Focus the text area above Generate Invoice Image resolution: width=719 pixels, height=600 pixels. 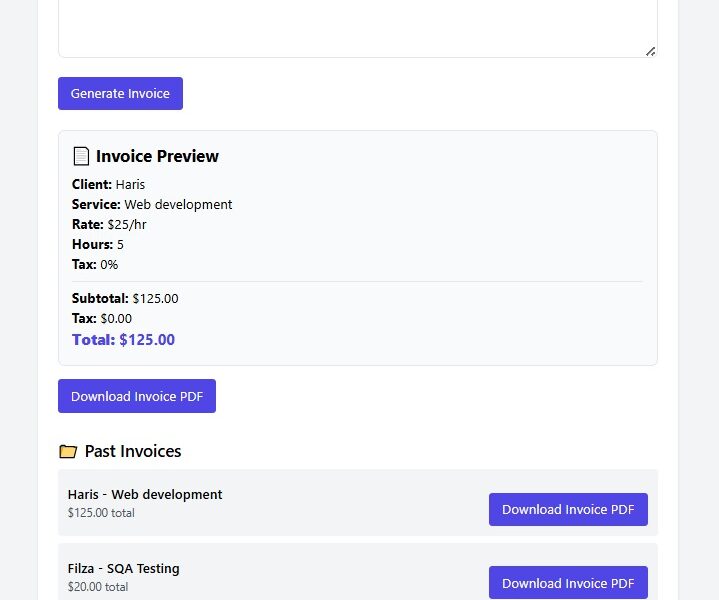(x=357, y=25)
